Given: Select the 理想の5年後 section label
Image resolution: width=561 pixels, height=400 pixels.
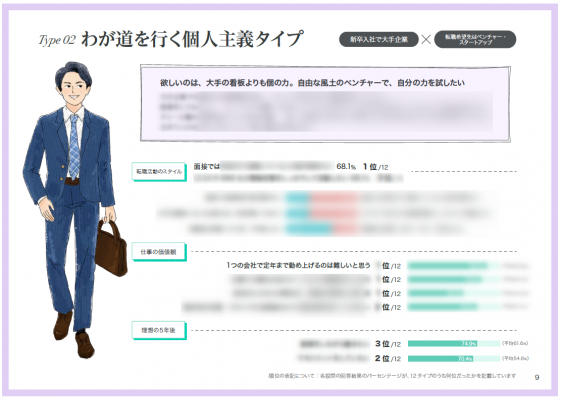Looking at the screenshot, I should point(159,330).
